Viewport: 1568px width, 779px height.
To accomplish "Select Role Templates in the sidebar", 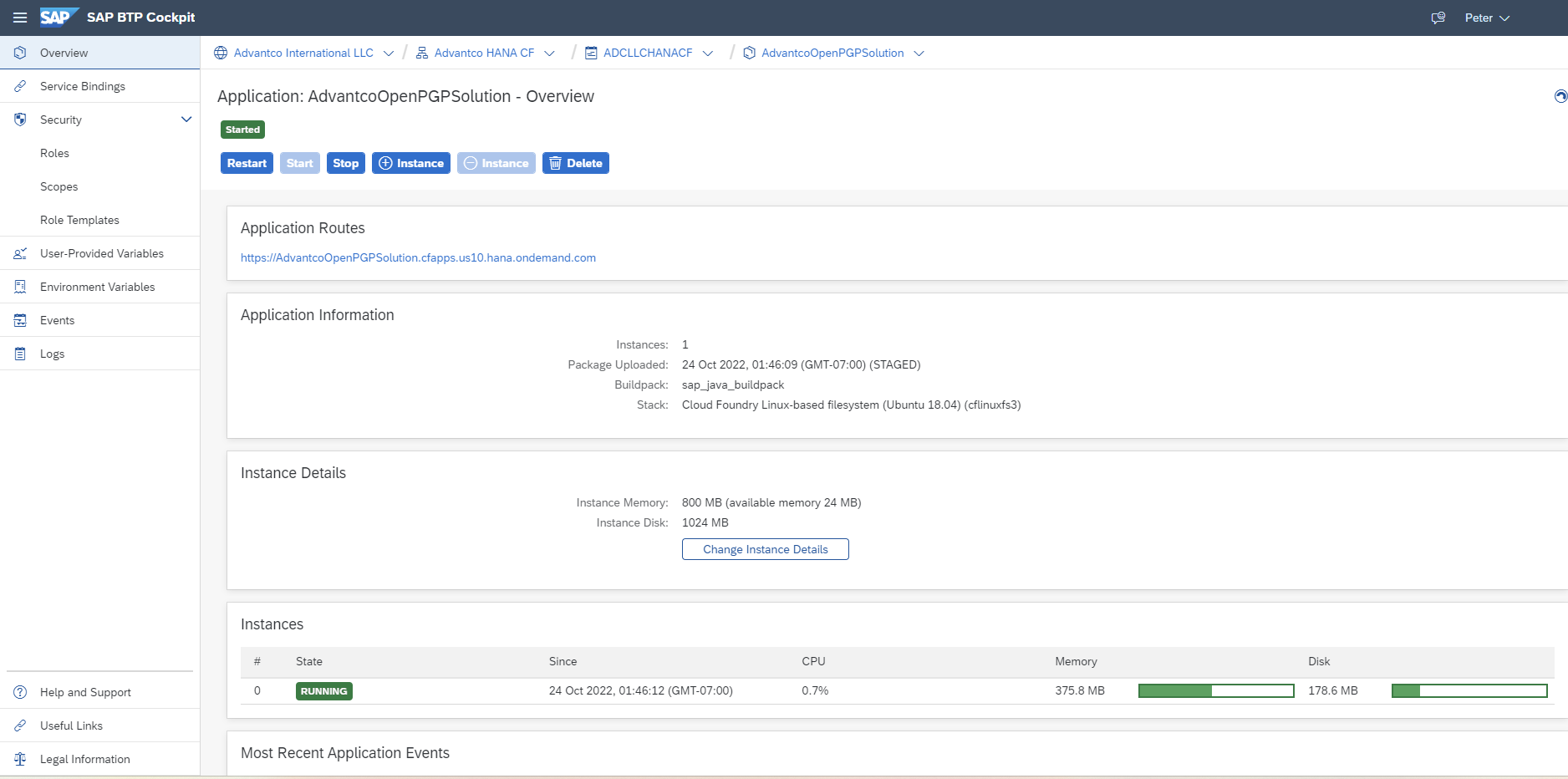I will 79,220.
